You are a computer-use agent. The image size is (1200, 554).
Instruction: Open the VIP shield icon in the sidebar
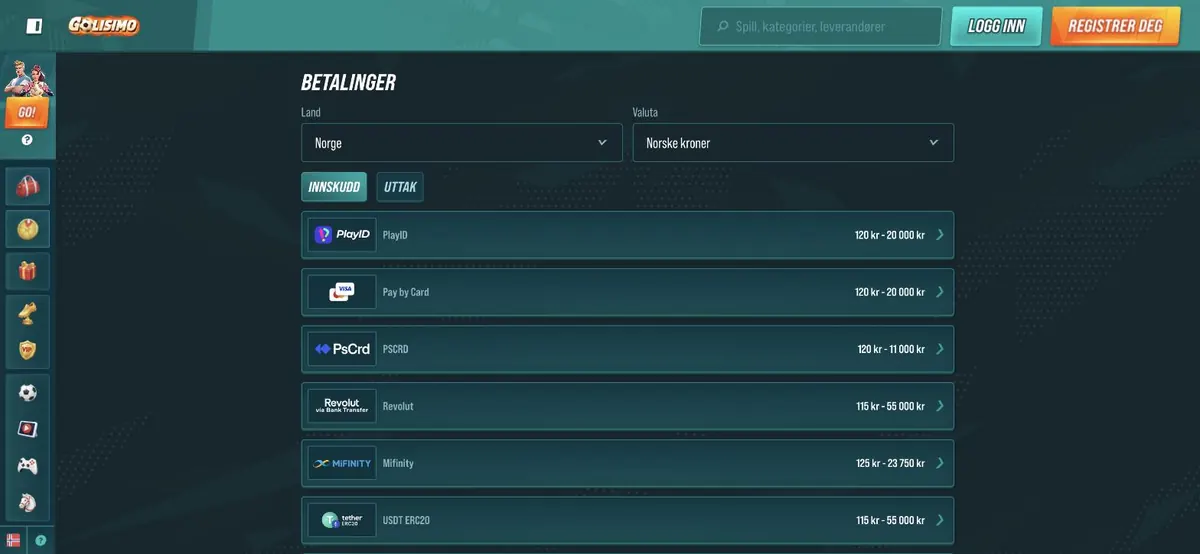point(27,351)
